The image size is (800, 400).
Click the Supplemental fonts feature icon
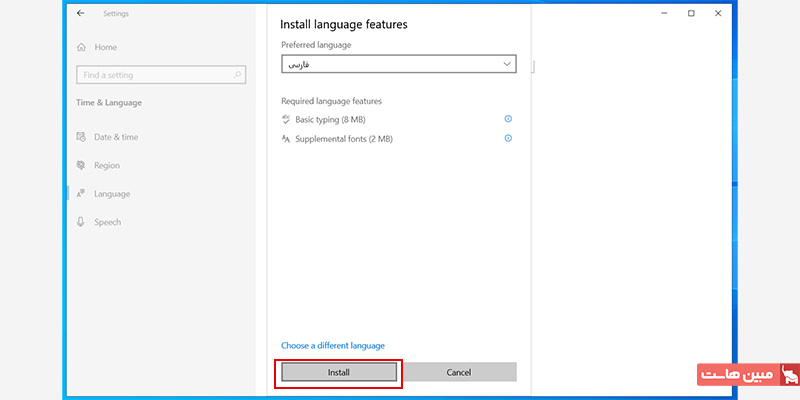click(x=286, y=139)
